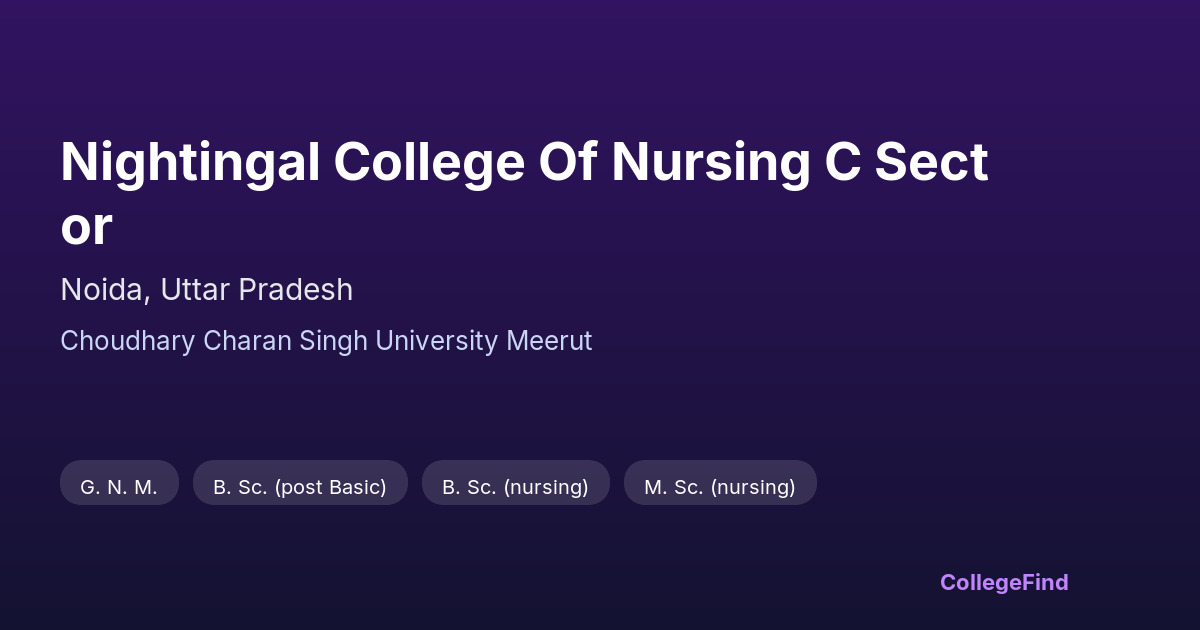Click the Nightingal College Of Nursing heading
The image size is (1200, 630).
pyautogui.click(x=524, y=163)
